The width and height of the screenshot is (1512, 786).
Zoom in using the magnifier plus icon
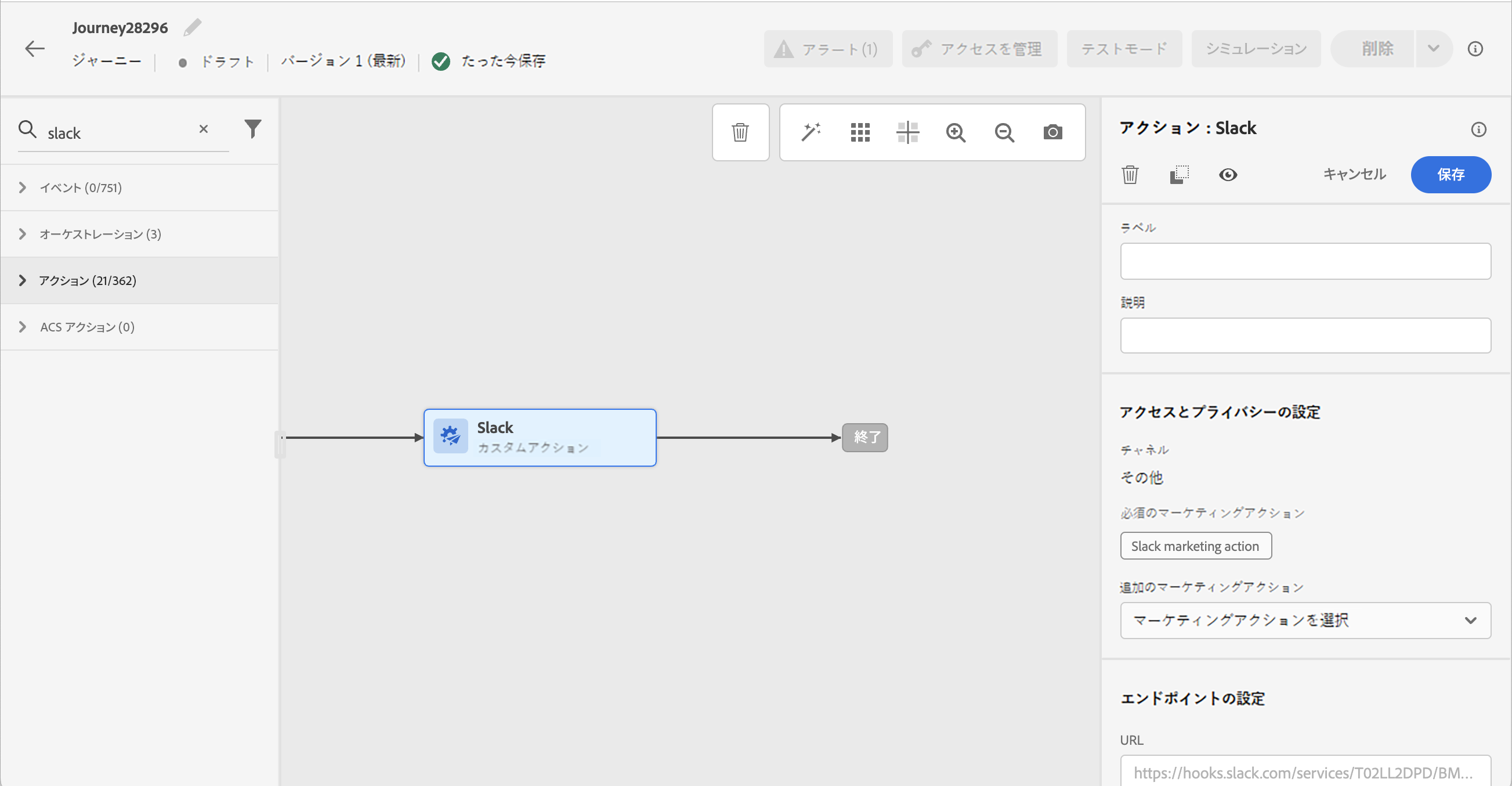point(956,132)
